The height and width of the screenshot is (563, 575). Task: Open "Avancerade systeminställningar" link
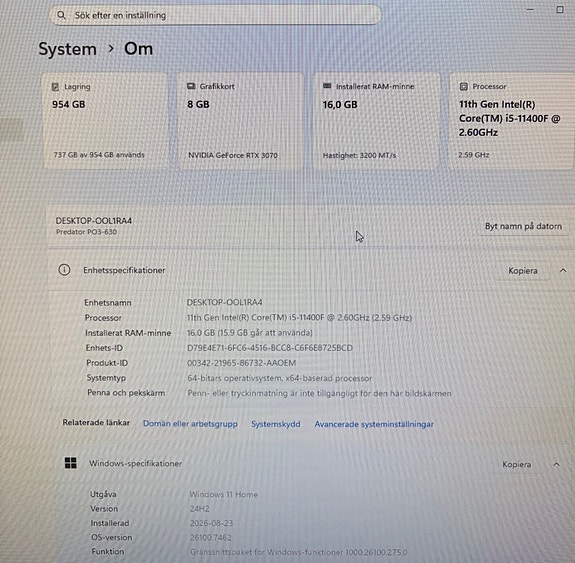[x=374, y=424]
